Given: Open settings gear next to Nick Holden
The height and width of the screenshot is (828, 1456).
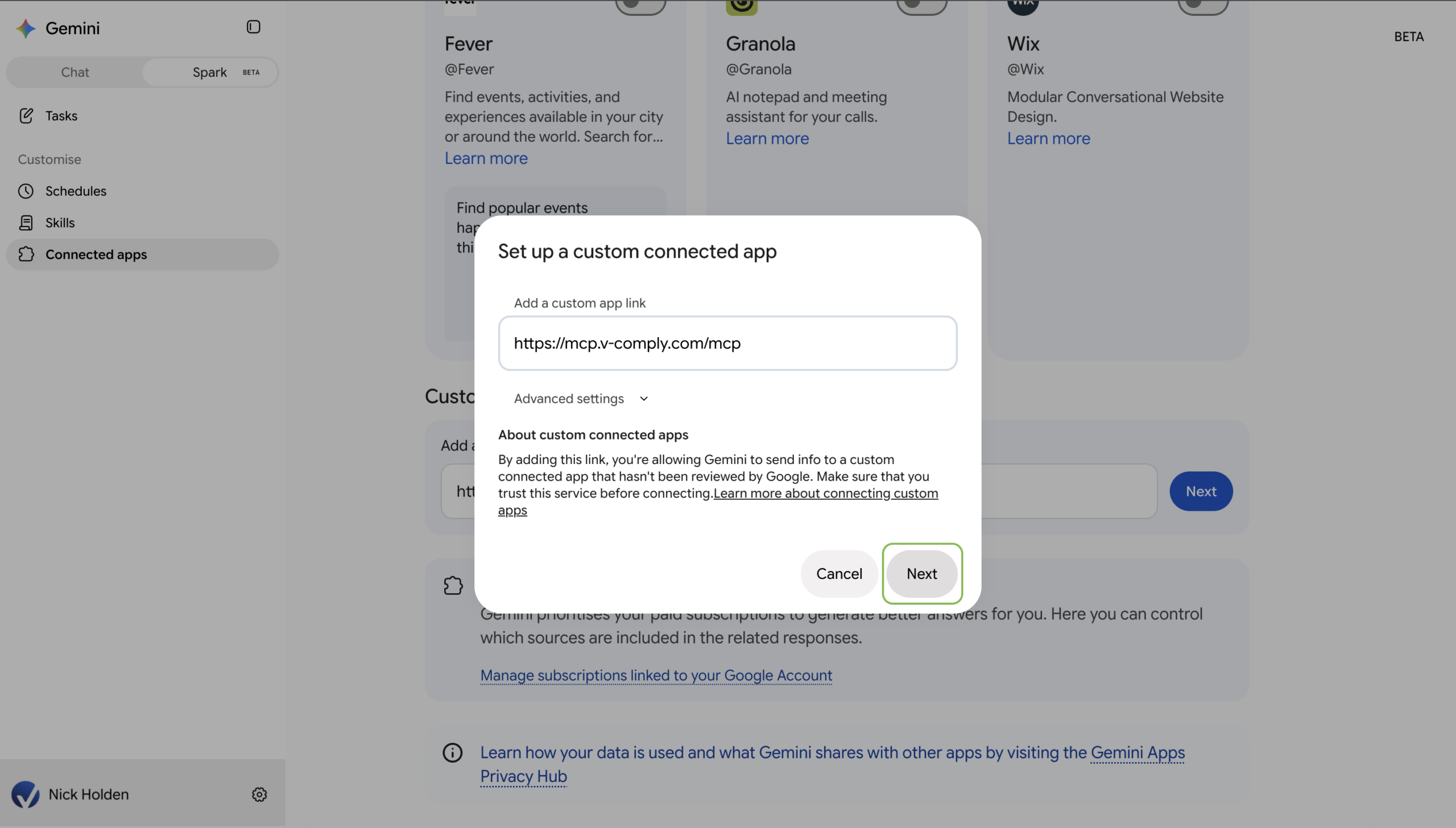Looking at the screenshot, I should [x=259, y=794].
